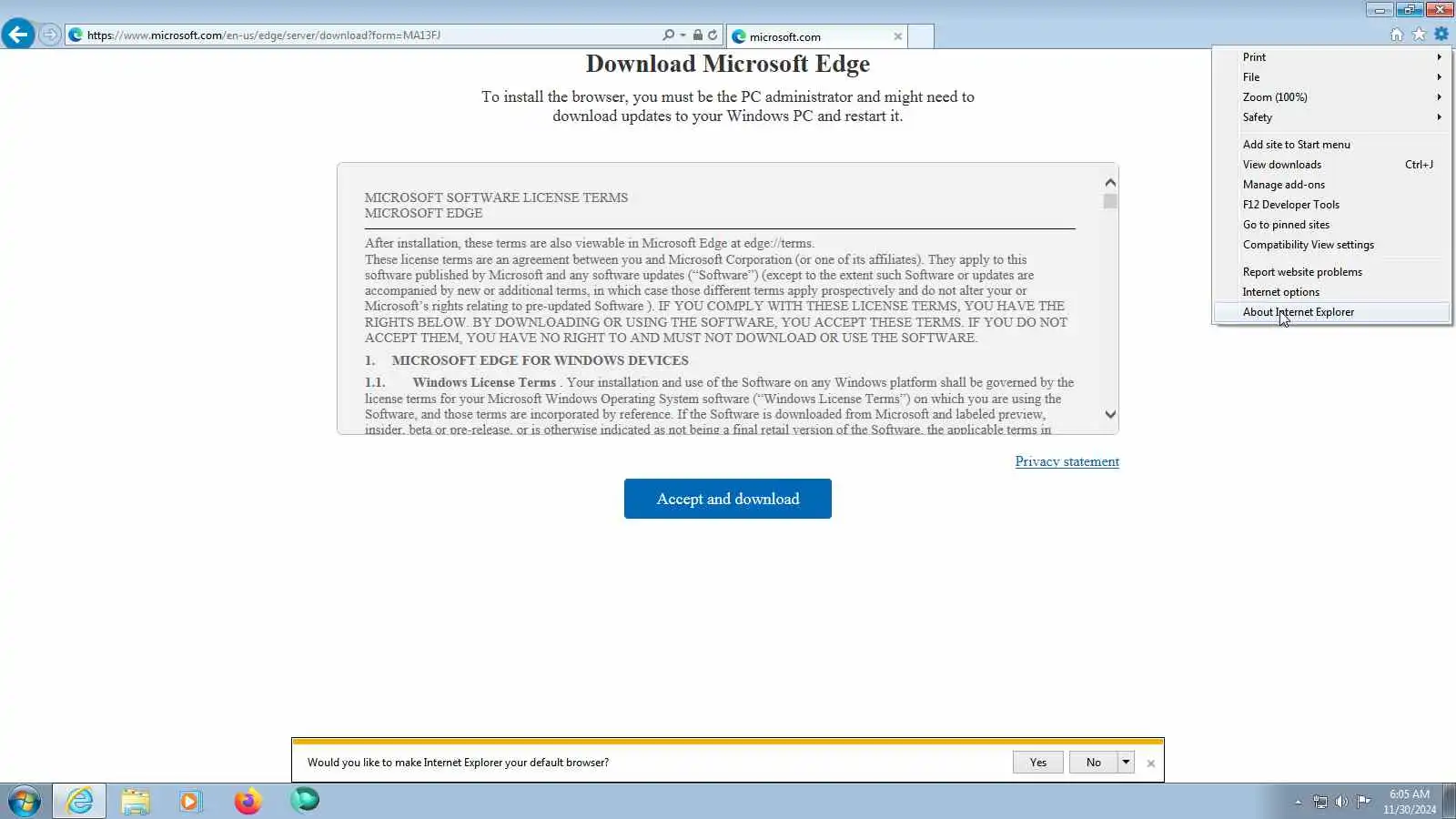Expand the Print submenu
The image size is (1456, 819).
pyautogui.click(x=1332, y=56)
